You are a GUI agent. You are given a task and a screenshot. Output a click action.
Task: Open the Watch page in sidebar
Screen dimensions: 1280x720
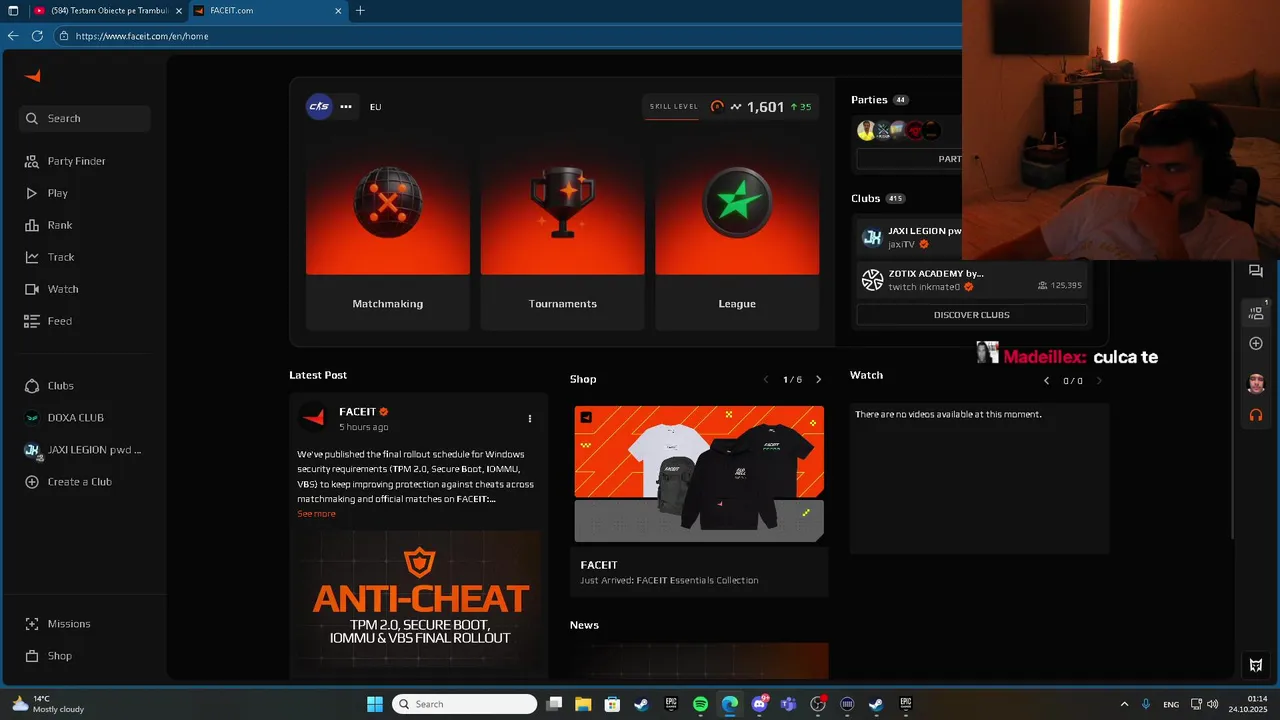(x=51, y=289)
